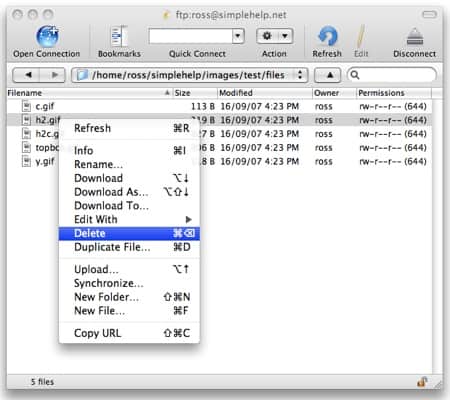The height and width of the screenshot is (400, 450).
Task: Expand the Edit With submenu
Action: pyautogui.click(x=129, y=219)
